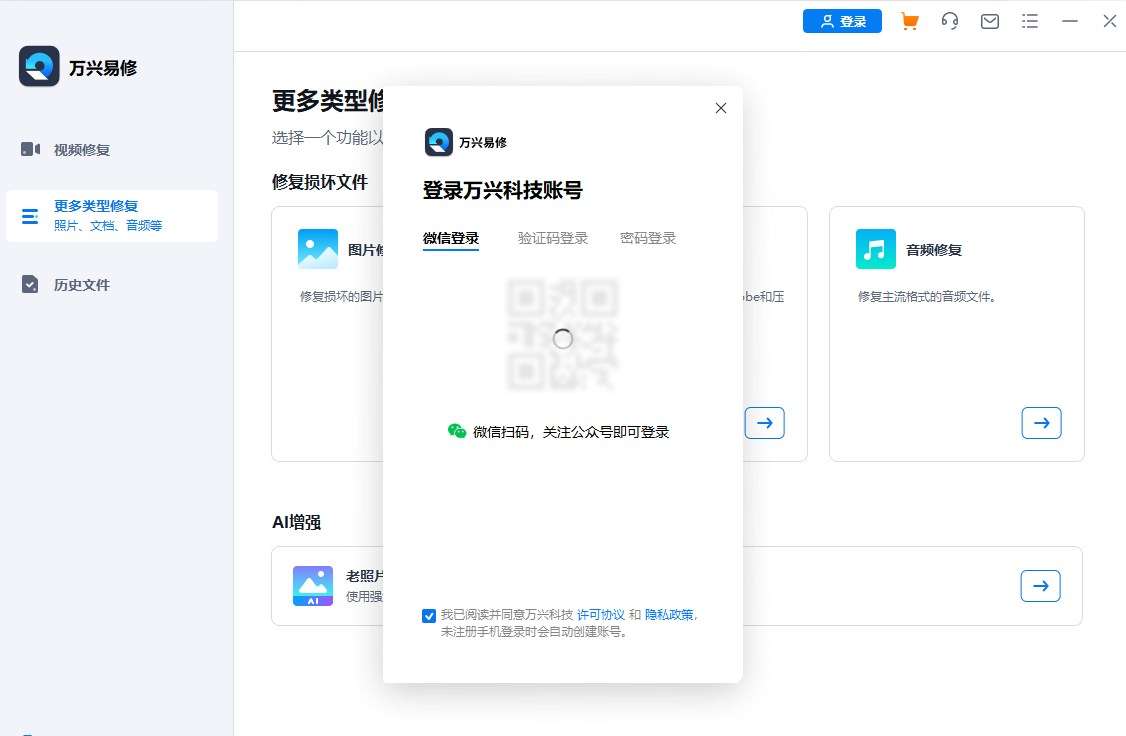The height and width of the screenshot is (736, 1126).
Task: Click arrow button on the middle repair card
Action: point(764,423)
